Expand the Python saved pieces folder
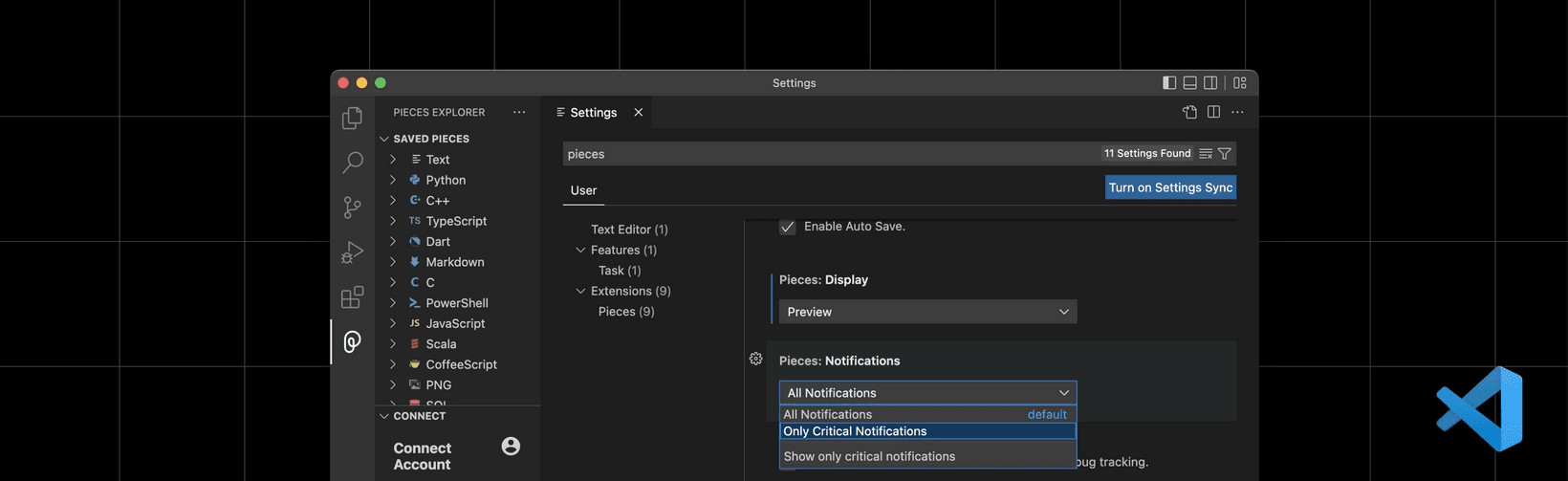 click(x=393, y=180)
